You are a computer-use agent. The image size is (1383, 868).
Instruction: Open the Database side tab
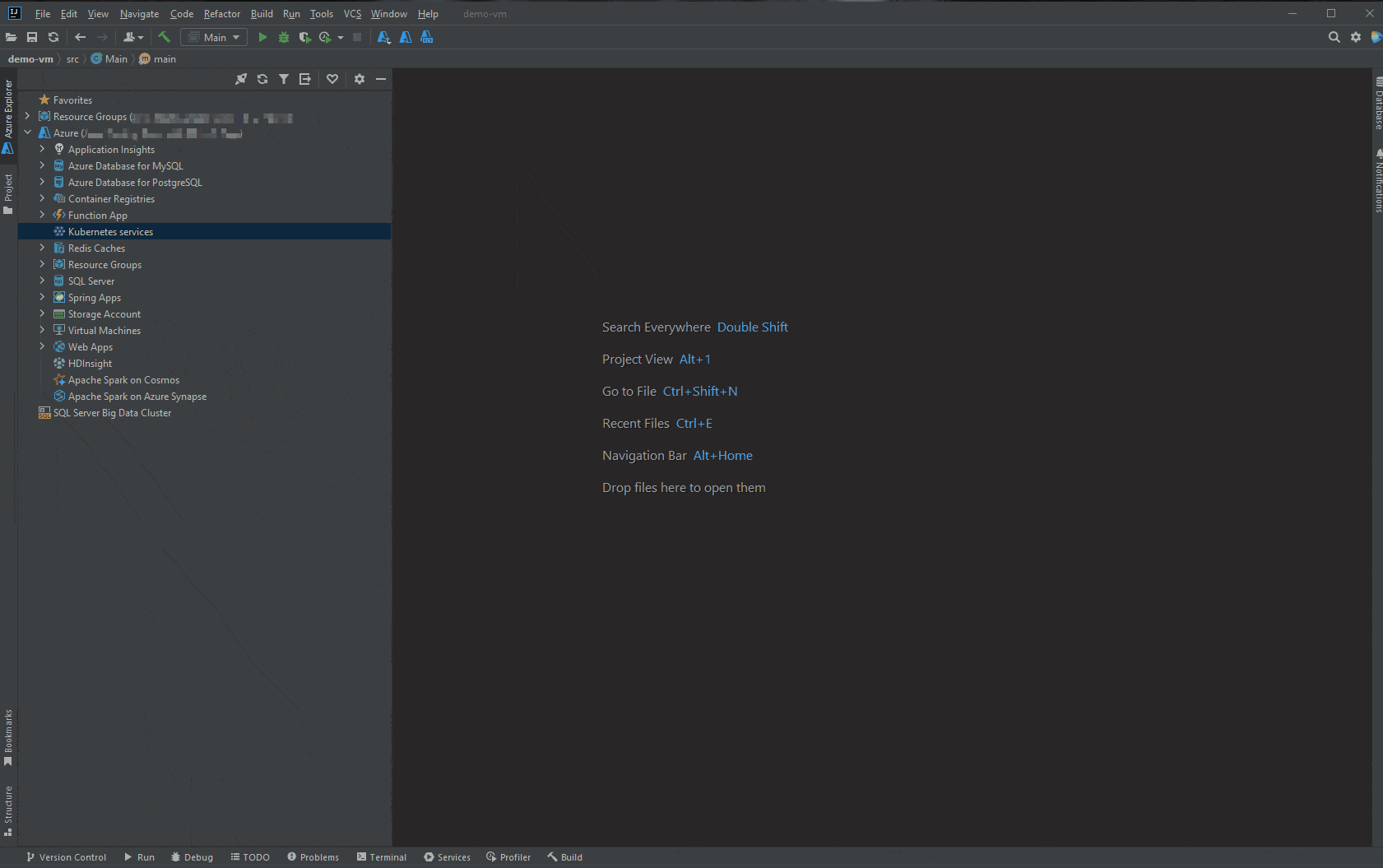(1378, 103)
